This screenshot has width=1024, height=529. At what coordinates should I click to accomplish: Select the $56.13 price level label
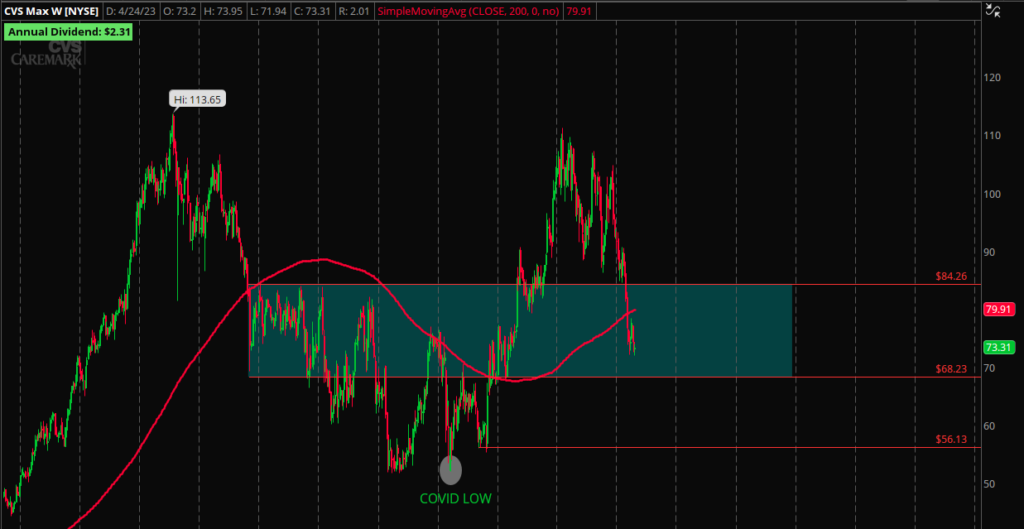[950, 438]
